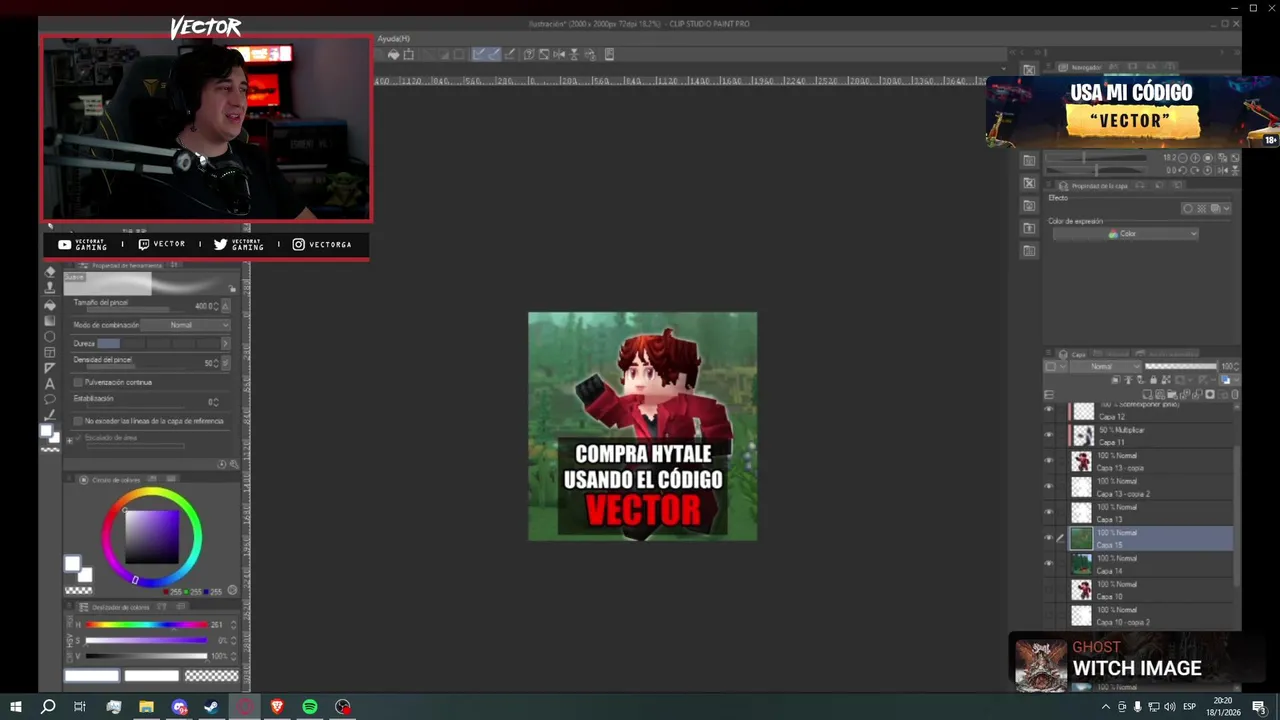Select the Figure (circle) tool

(50, 336)
